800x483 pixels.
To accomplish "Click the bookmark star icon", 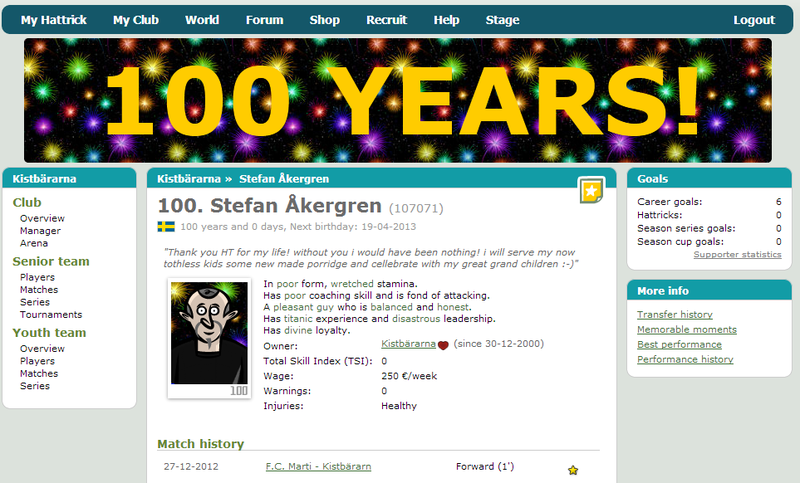I will (591, 190).
